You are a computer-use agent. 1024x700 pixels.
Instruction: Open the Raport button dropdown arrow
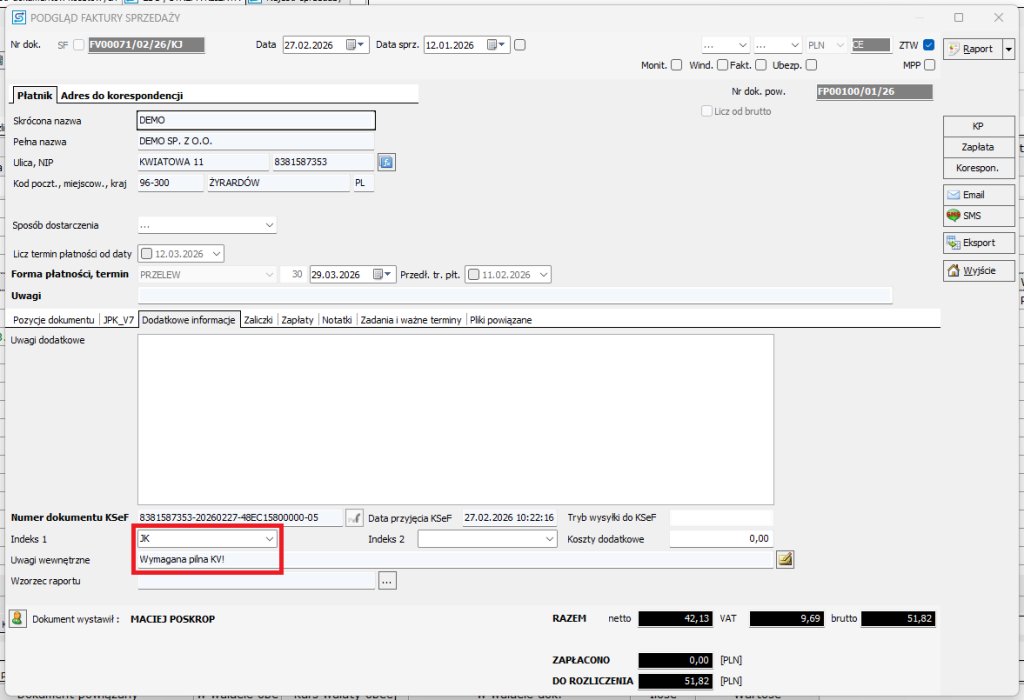tap(1008, 49)
